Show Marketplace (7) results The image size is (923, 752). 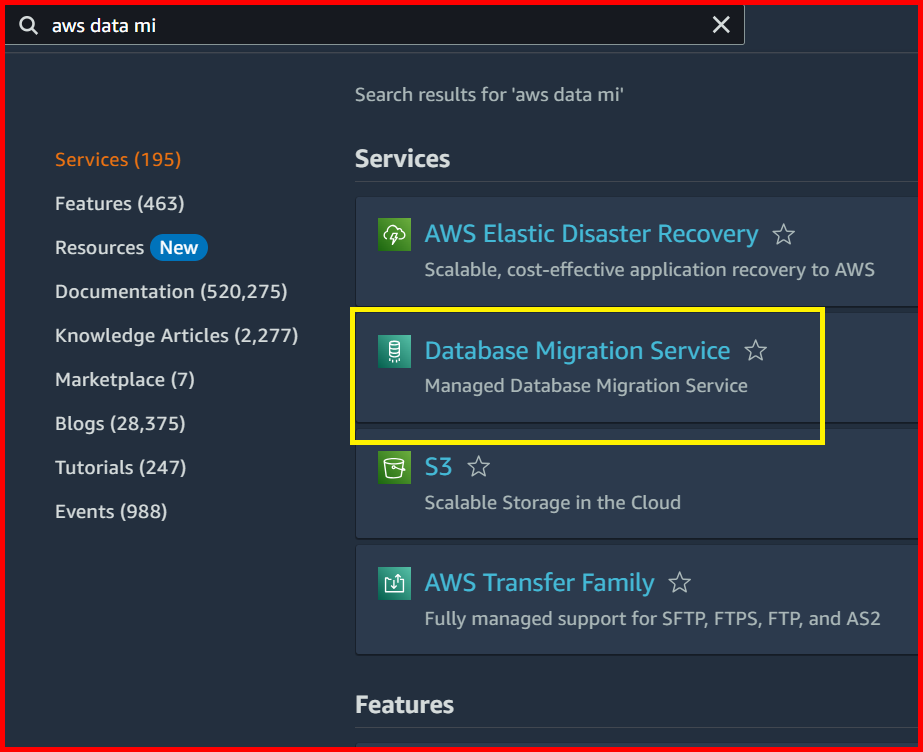[x=124, y=379]
